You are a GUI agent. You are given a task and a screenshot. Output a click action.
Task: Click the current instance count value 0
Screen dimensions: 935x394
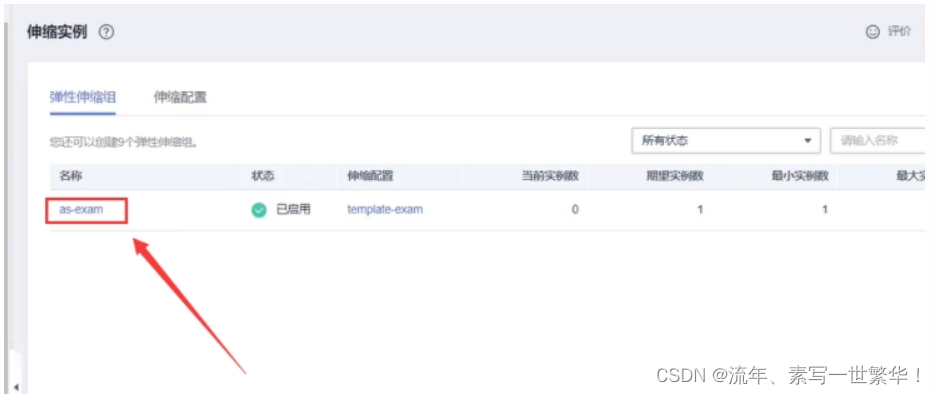coord(575,210)
